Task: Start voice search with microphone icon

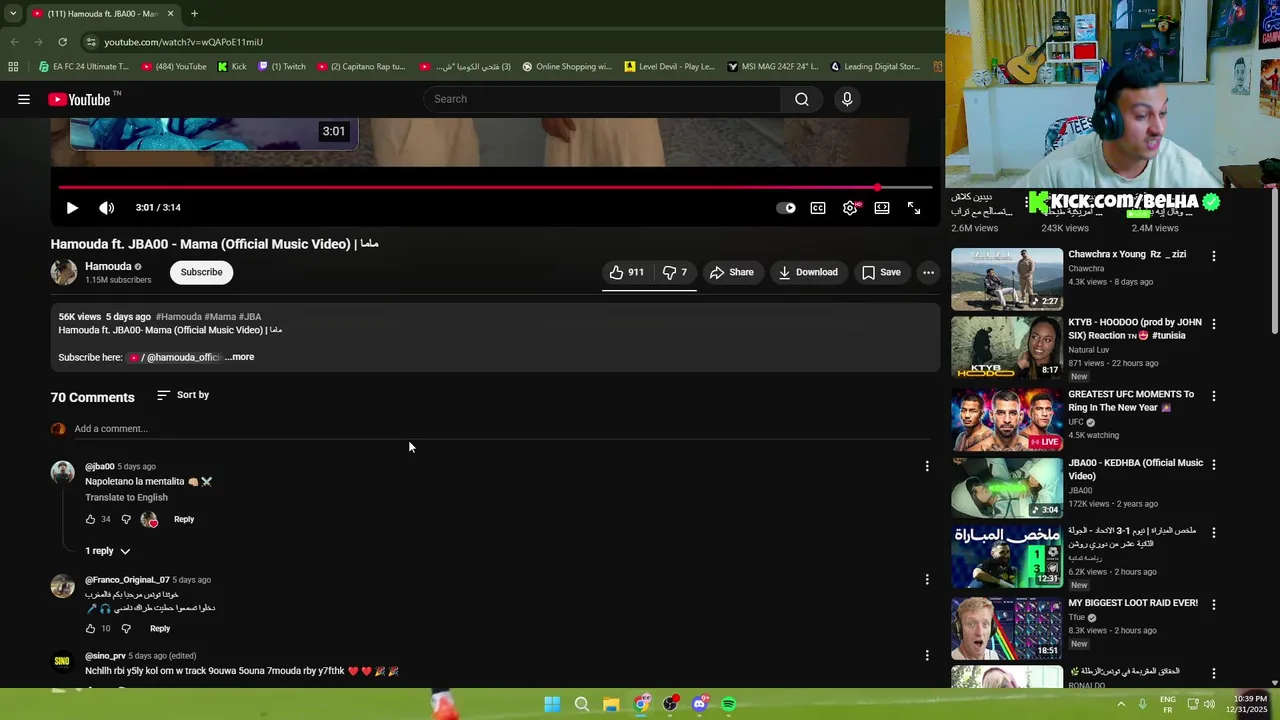Action: [847, 99]
